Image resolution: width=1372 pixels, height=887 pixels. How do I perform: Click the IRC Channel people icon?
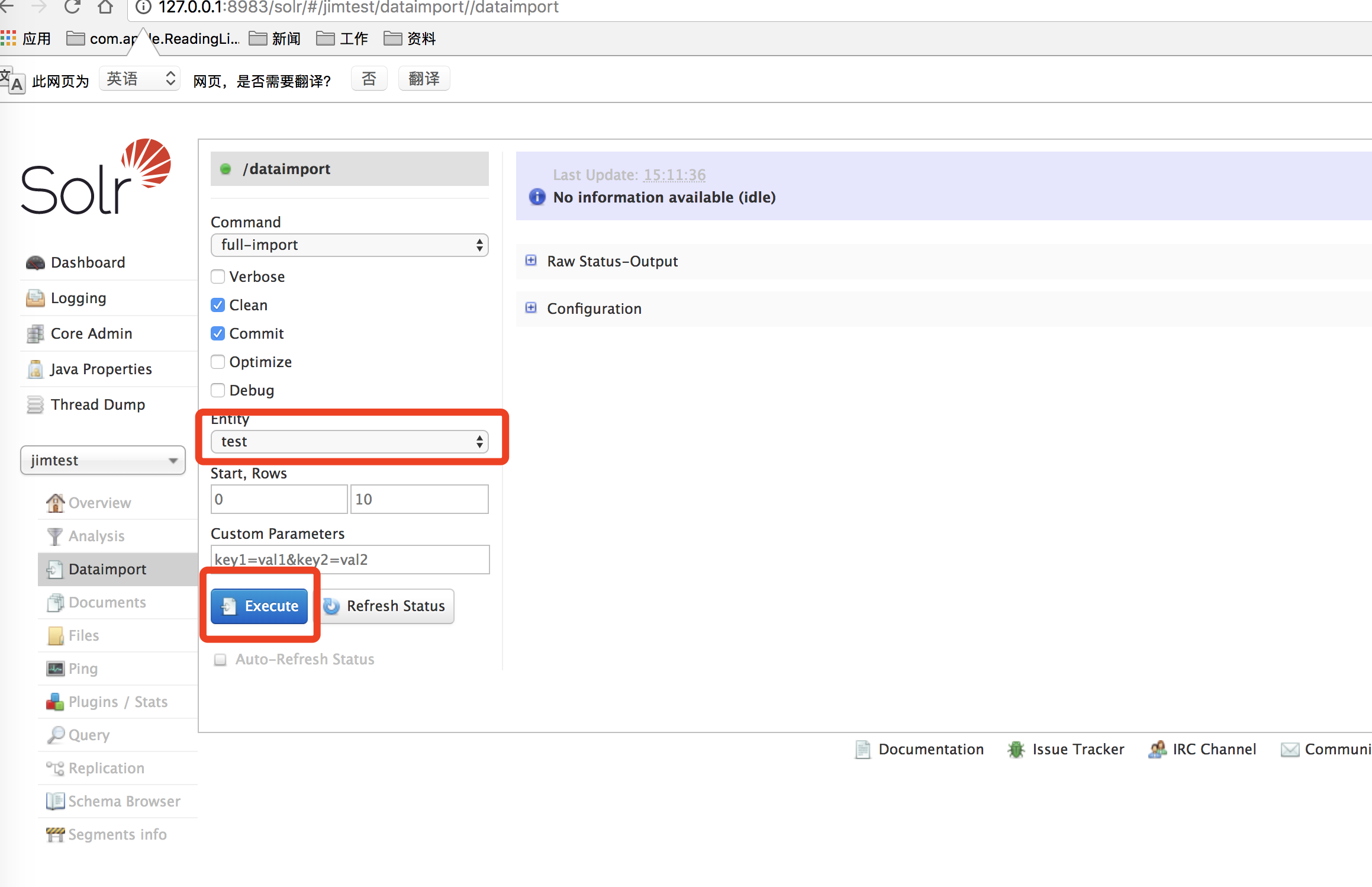pyautogui.click(x=1157, y=750)
